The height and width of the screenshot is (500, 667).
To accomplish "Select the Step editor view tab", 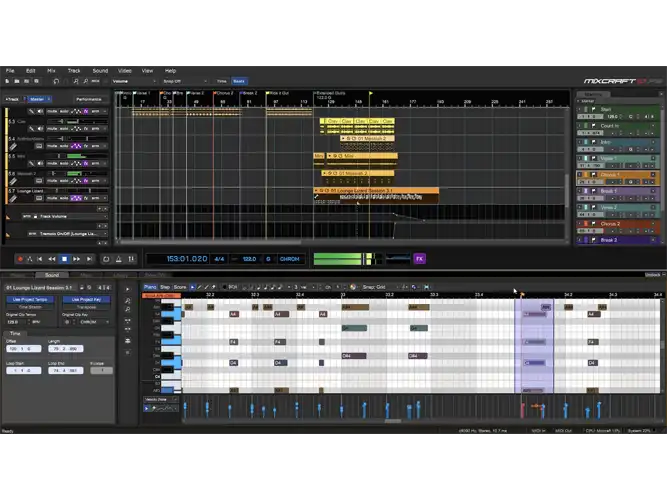I will (165, 287).
